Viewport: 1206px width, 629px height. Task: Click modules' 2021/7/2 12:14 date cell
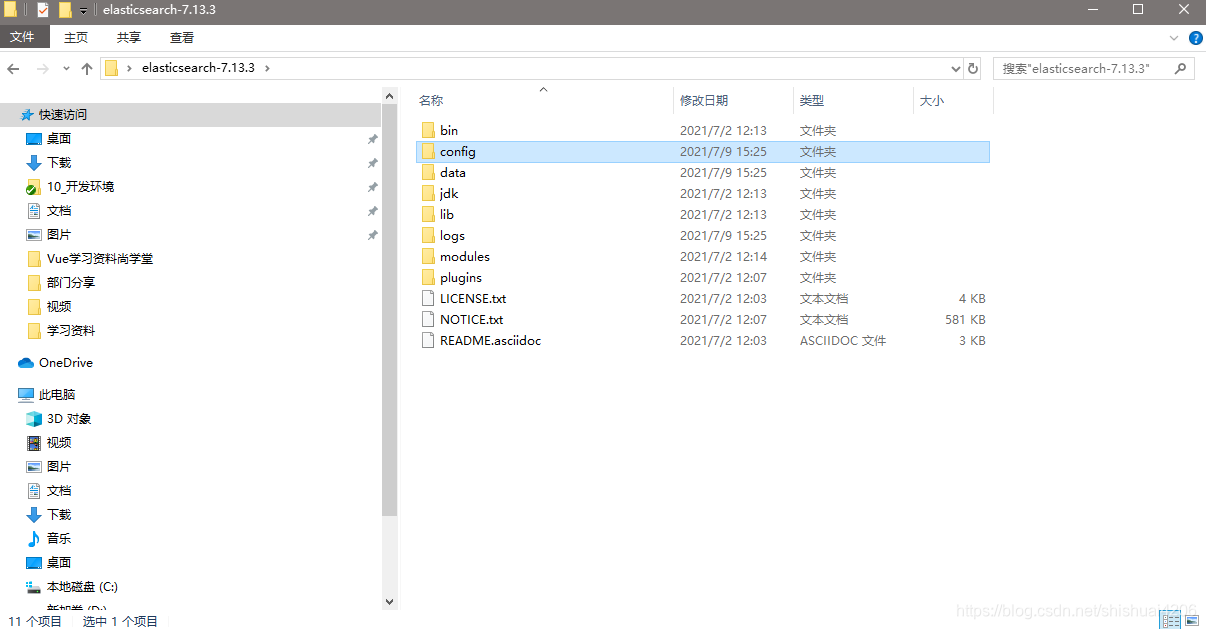(723, 256)
